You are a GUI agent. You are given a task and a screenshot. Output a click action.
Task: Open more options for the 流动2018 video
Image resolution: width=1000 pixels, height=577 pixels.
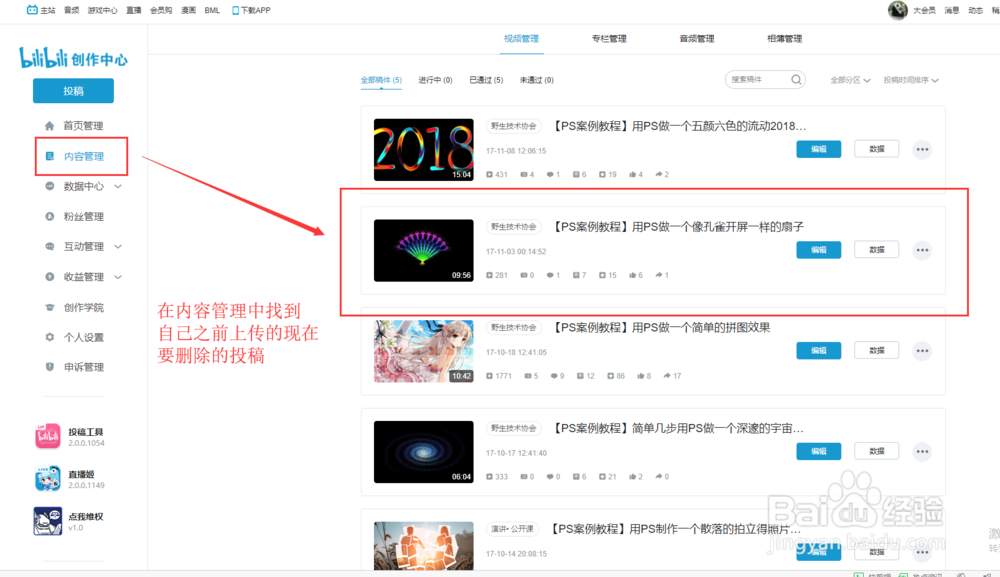point(922,150)
